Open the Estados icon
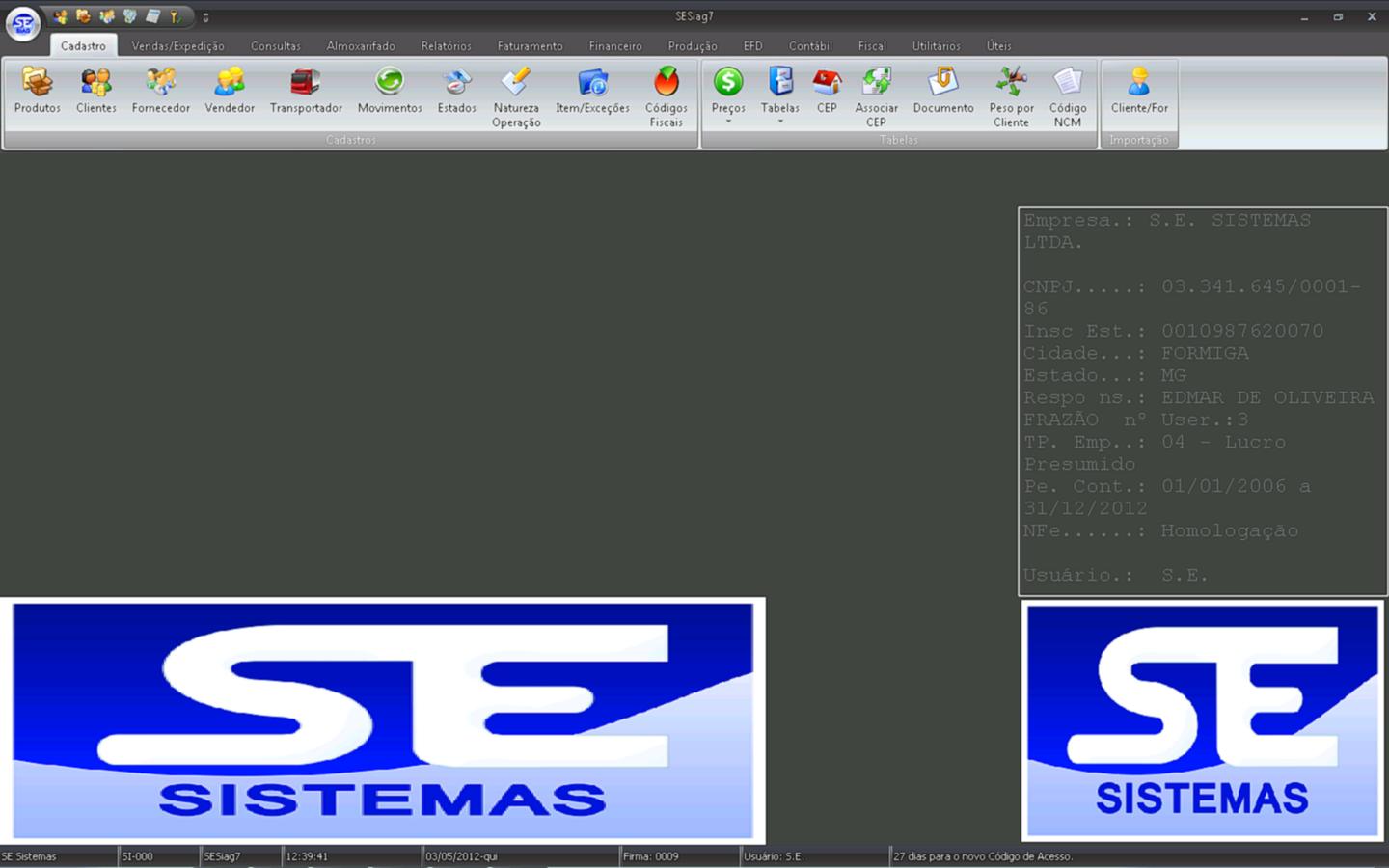Viewport: 1389px width, 868px height. tap(456, 92)
